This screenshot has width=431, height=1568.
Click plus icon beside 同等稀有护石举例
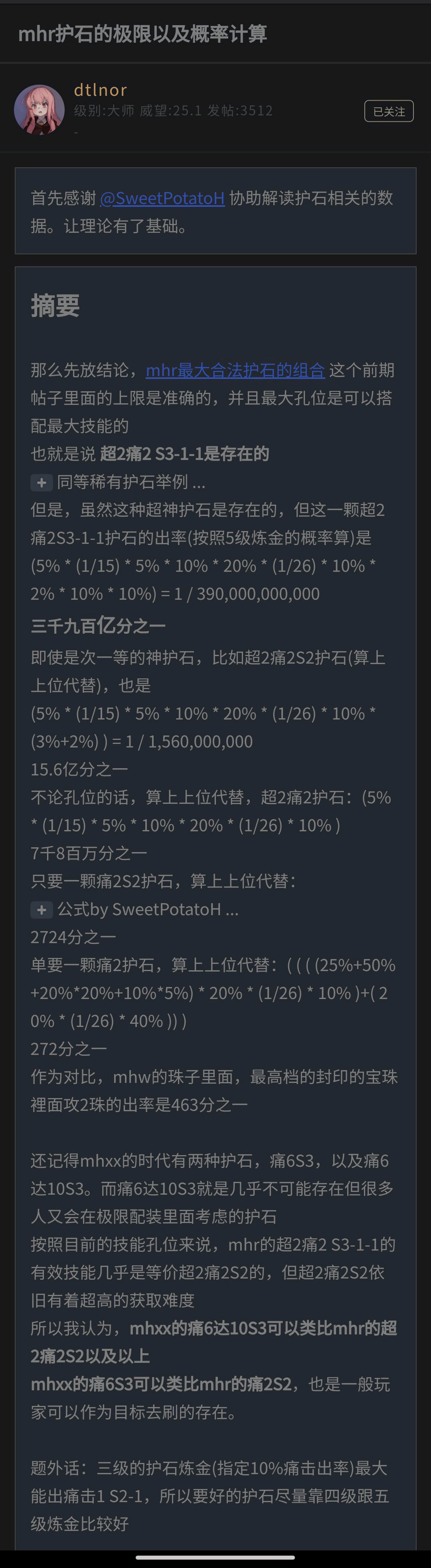click(42, 483)
